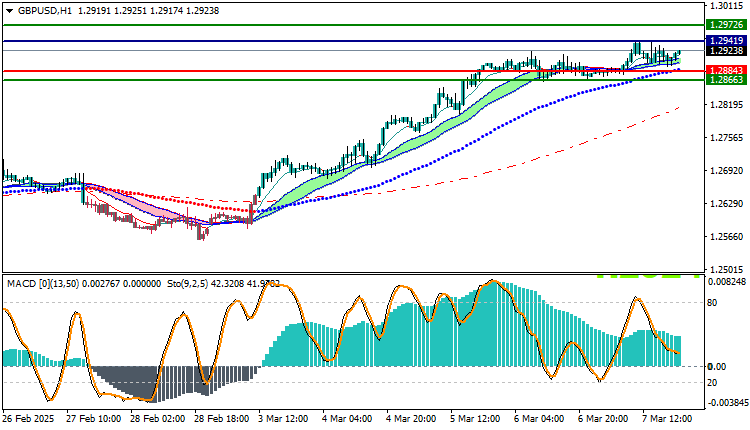The image size is (750, 430).
Task: Click the 26 Feb 2025 time label
Action: pos(29,419)
